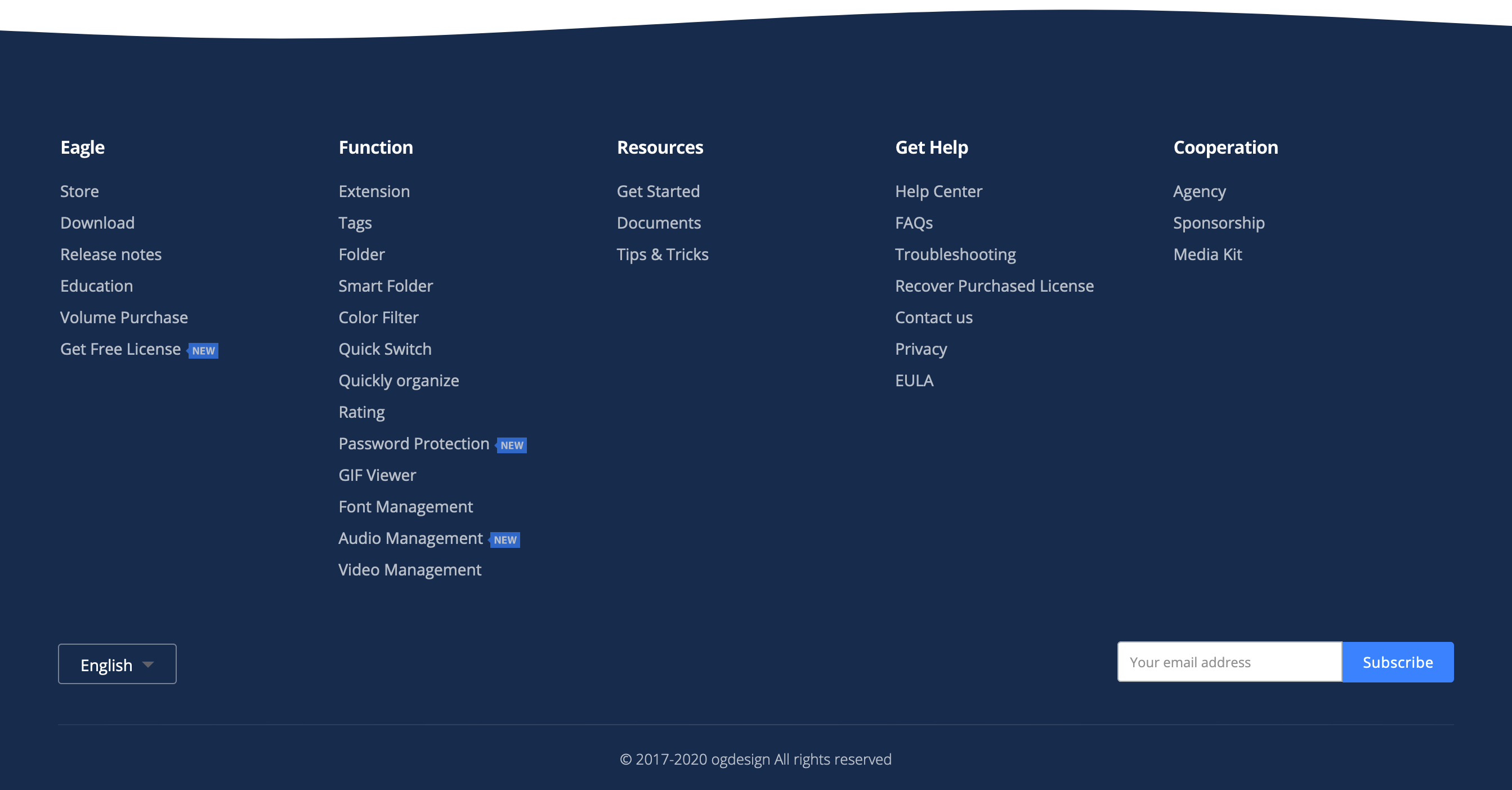Viewport: 1512px width, 790px height.
Task: Click the ogdesign copyright text
Action: click(756, 760)
